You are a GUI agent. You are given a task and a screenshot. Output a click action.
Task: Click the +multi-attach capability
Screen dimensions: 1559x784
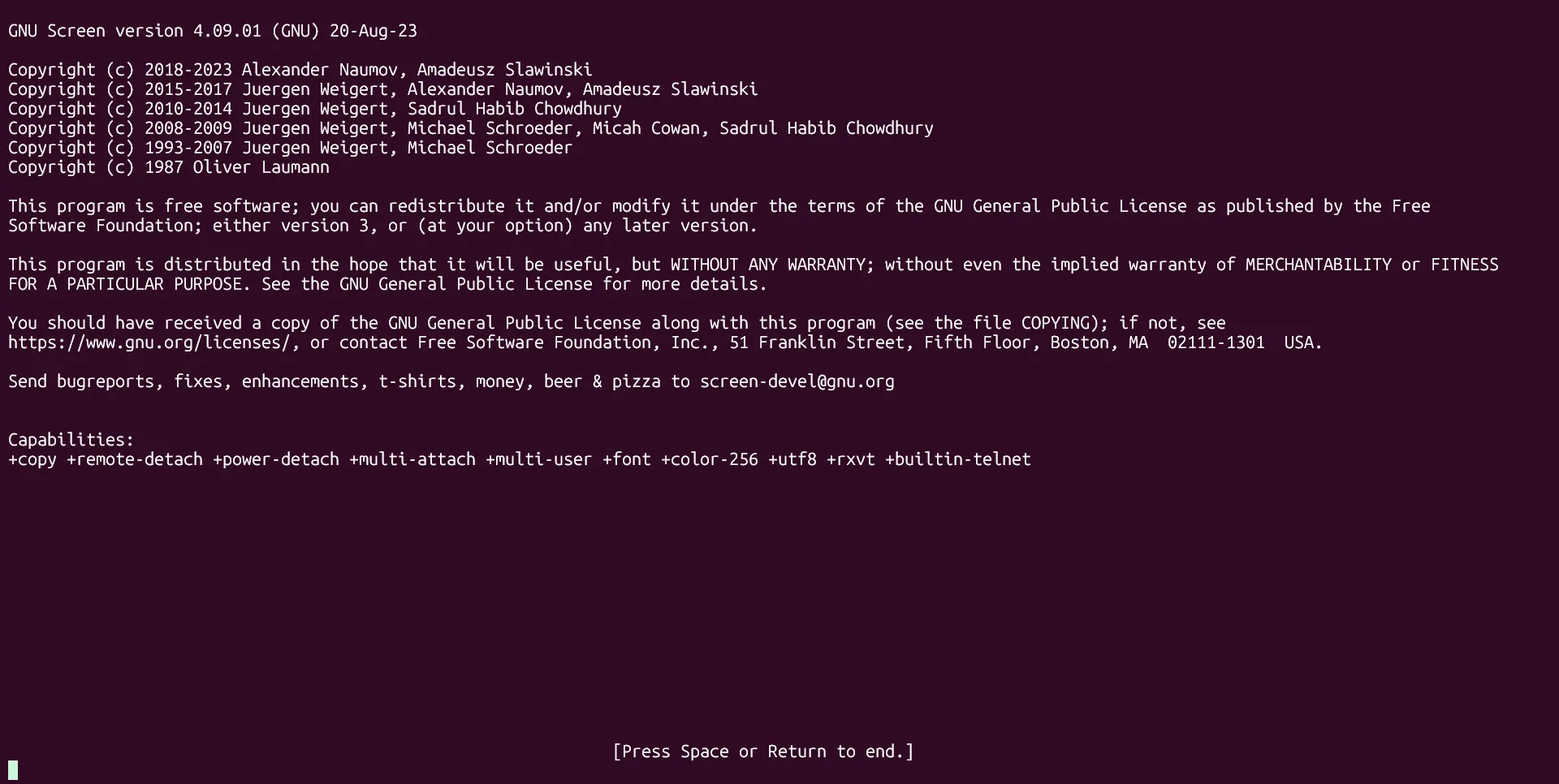(412, 459)
